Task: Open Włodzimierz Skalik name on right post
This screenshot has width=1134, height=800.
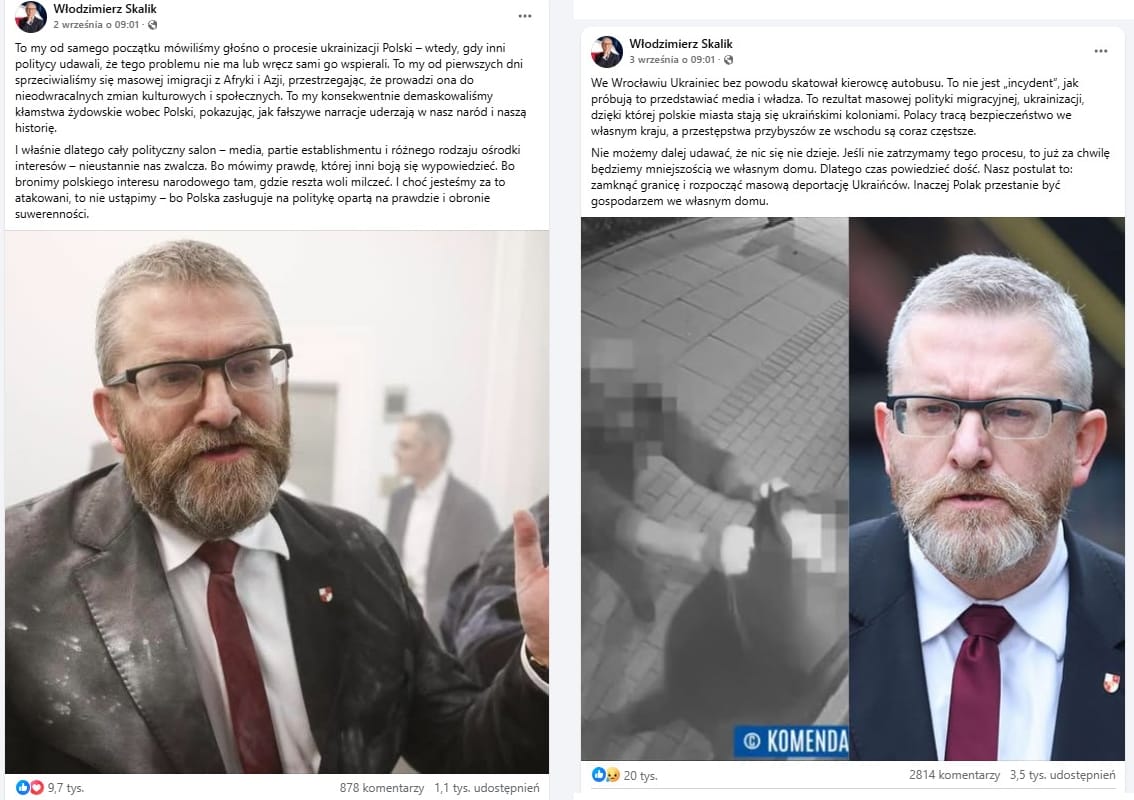Action: [681, 43]
